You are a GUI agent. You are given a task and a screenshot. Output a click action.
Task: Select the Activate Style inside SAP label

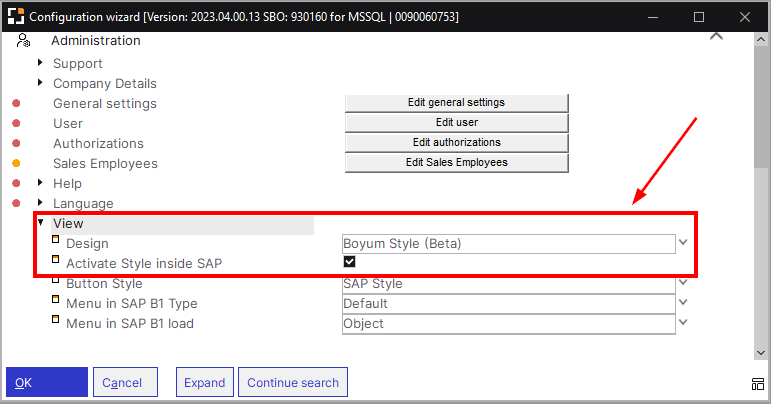click(144, 264)
